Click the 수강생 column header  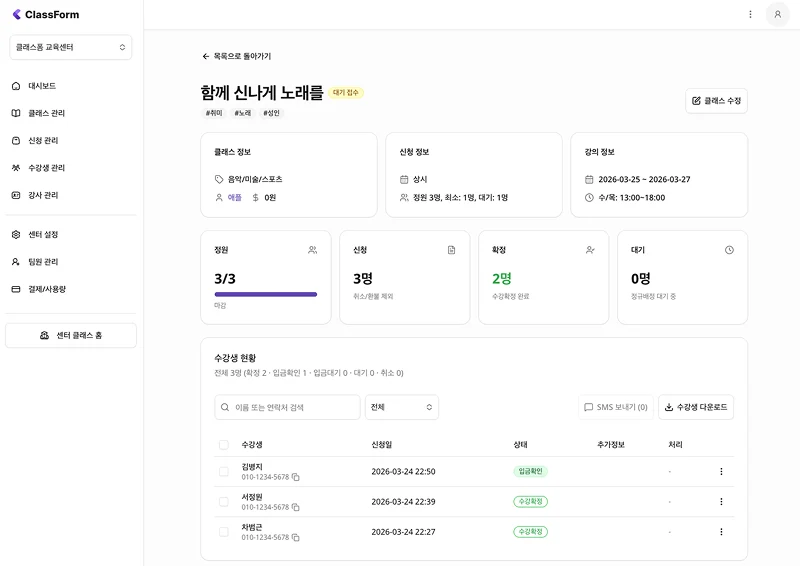252,445
